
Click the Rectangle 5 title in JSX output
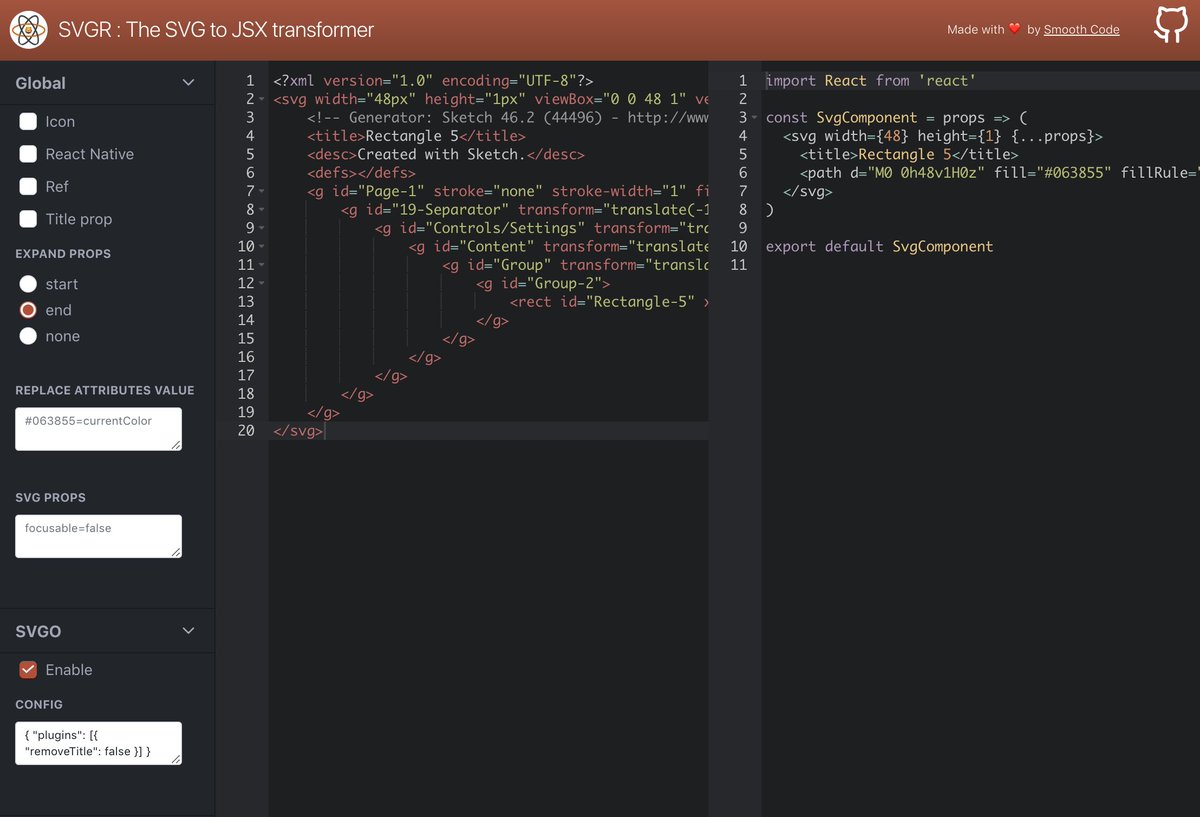pyautogui.click(x=909, y=154)
